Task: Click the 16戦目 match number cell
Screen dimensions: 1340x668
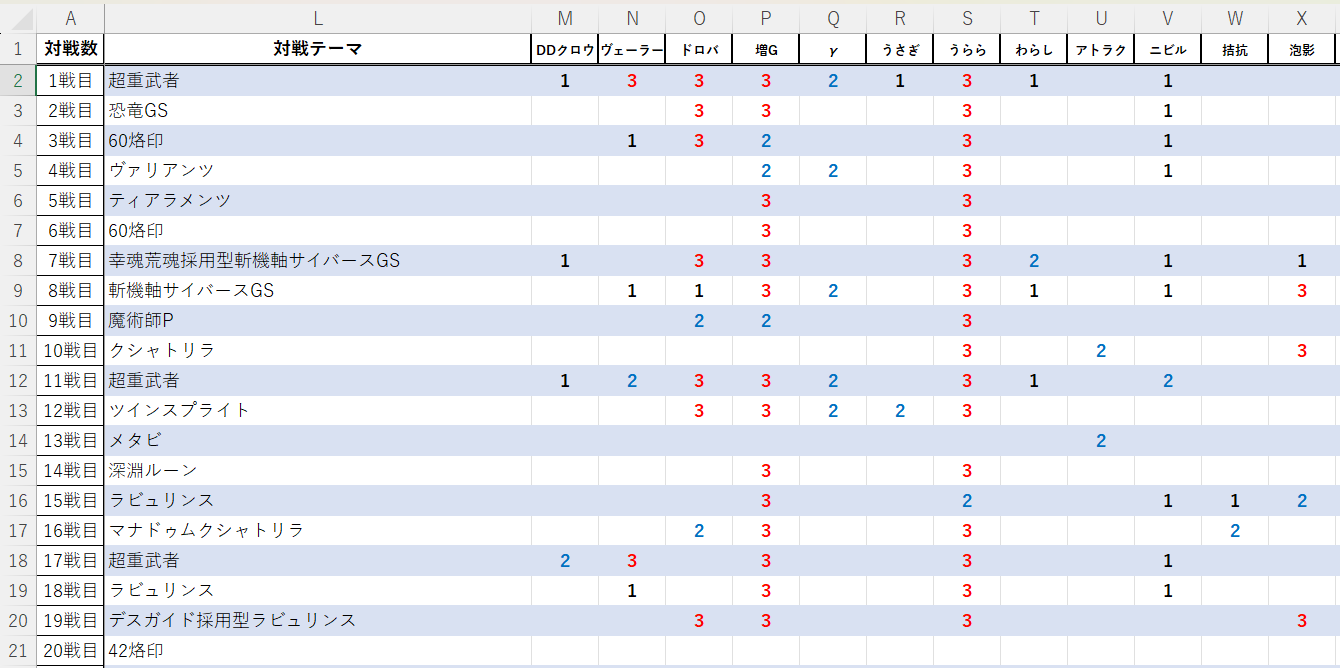Action: (x=70, y=530)
